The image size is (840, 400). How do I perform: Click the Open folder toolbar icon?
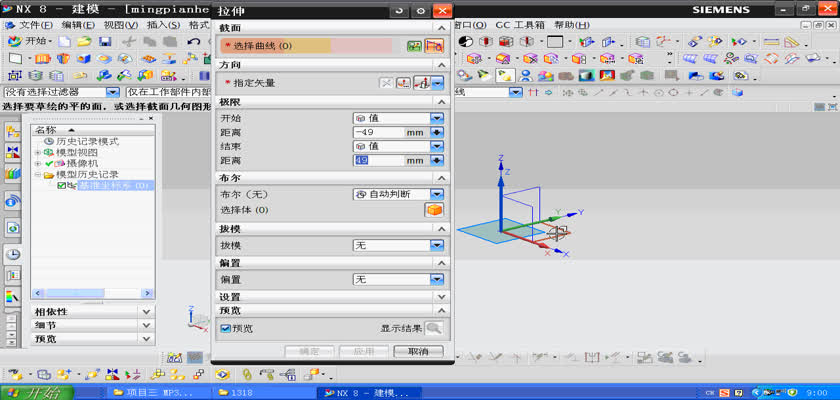tap(84, 41)
